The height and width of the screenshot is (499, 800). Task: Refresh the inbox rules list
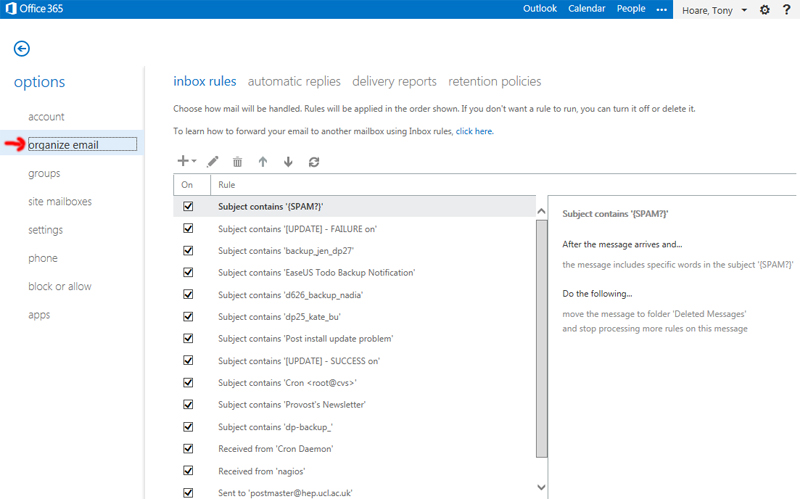314,162
